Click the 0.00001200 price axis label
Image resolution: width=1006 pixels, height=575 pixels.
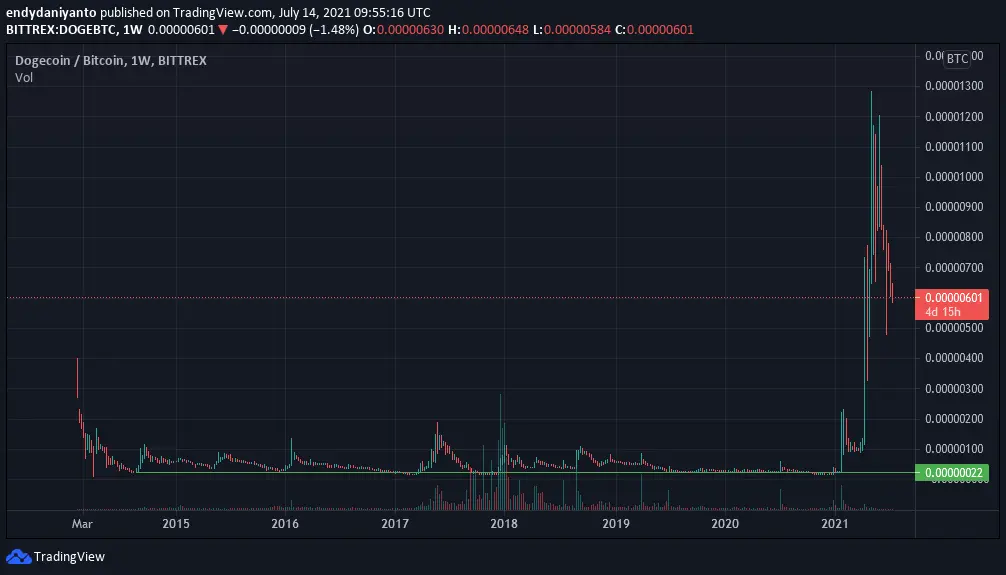tap(954, 117)
